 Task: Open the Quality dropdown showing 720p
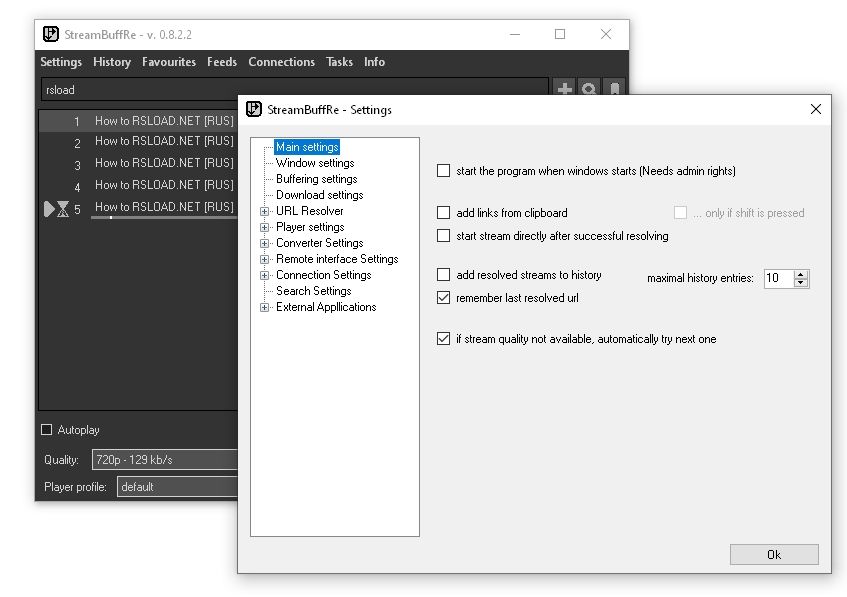pos(165,460)
